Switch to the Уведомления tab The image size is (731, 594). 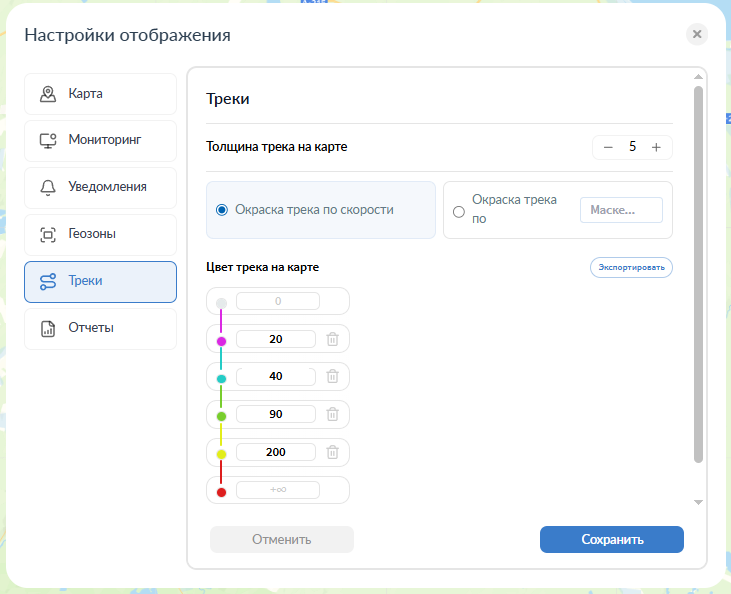(x=100, y=187)
